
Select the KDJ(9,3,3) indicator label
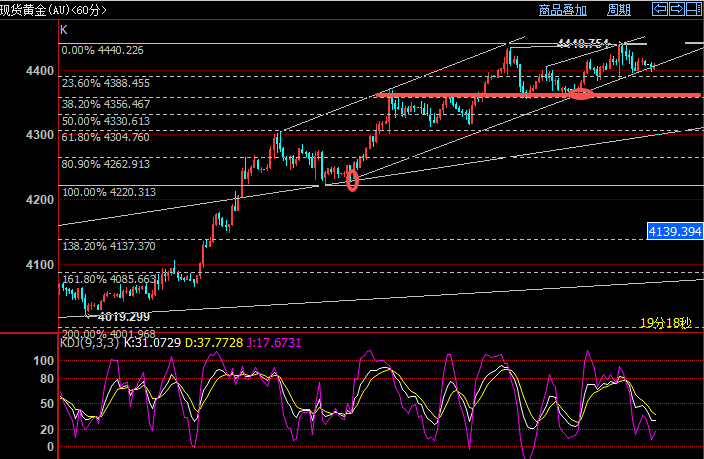pos(89,343)
